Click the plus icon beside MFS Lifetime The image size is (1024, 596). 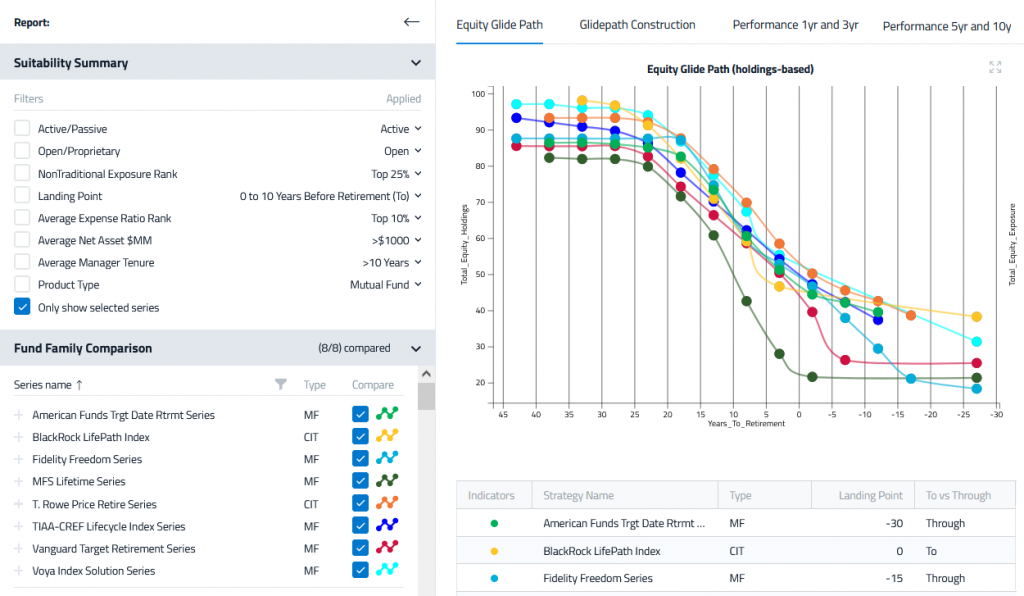pyautogui.click(x=19, y=482)
